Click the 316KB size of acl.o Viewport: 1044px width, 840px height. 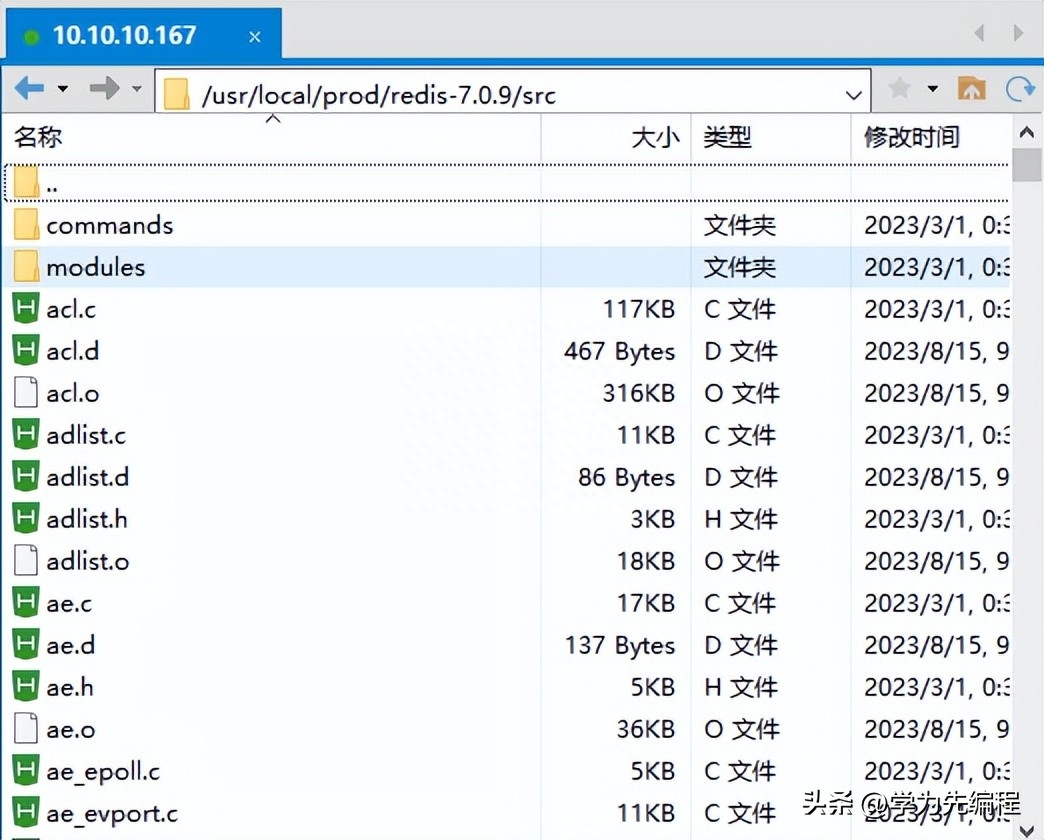tap(639, 393)
